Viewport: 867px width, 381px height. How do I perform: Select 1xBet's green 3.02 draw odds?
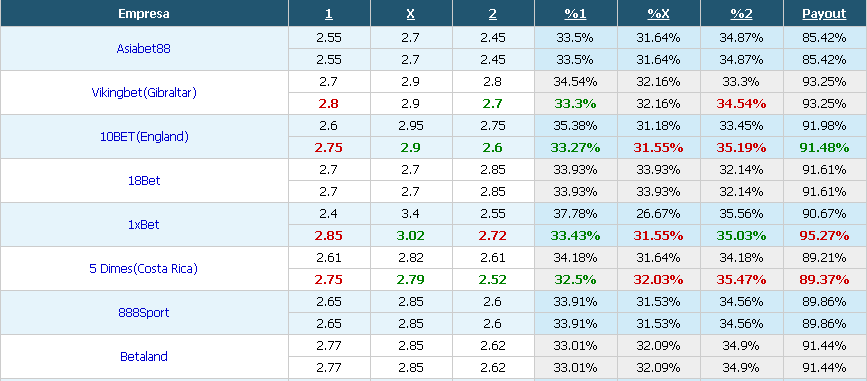pyautogui.click(x=410, y=236)
